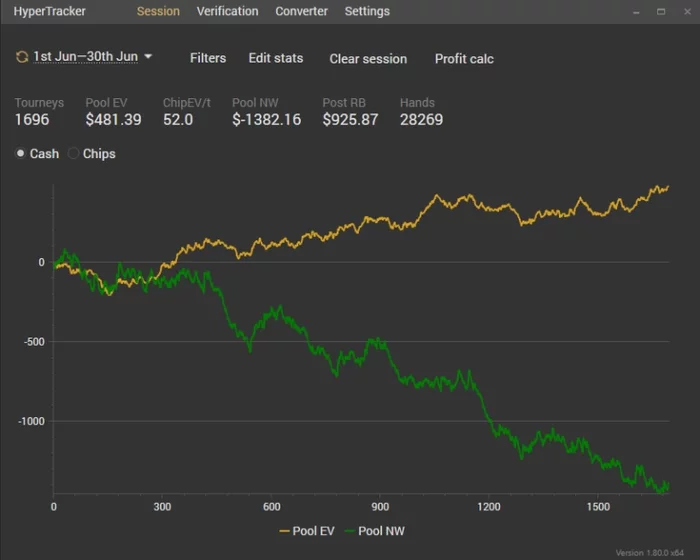Click the green Pool NW legend swatch
The width and height of the screenshot is (700, 560).
pyautogui.click(x=349, y=531)
